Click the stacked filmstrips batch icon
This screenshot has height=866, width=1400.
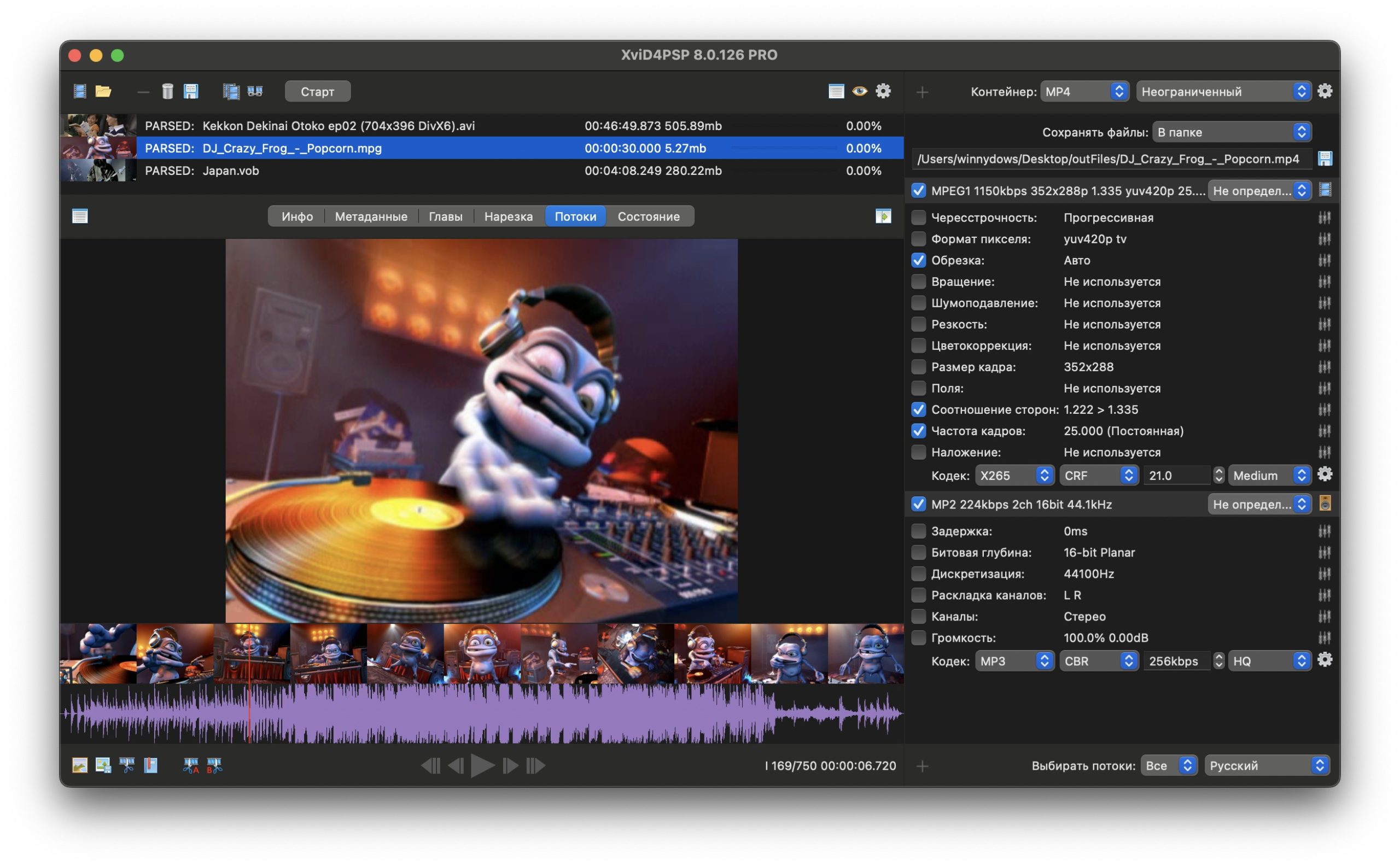click(x=231, y=92)
